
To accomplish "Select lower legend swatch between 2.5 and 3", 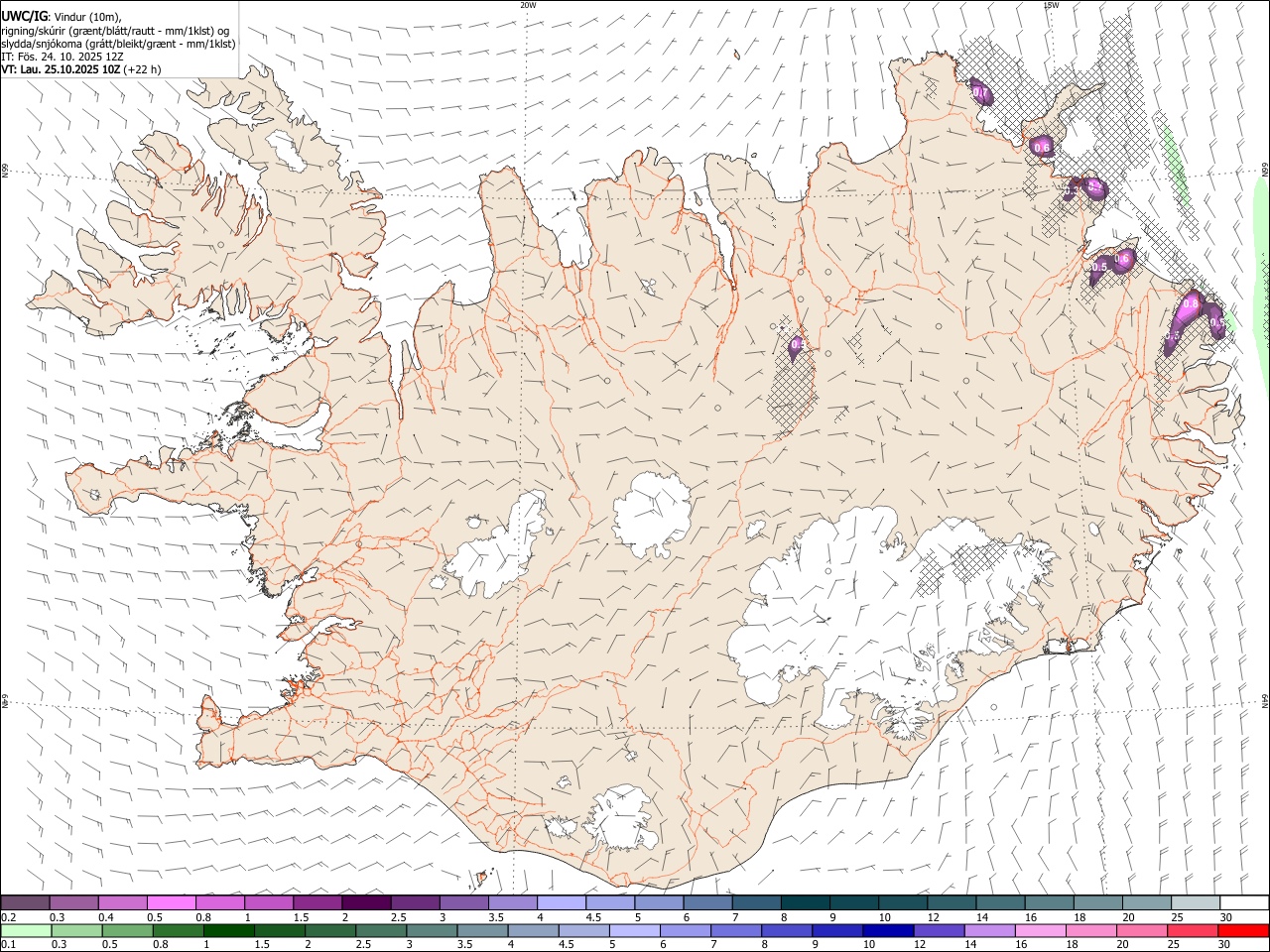I will 380,930.
